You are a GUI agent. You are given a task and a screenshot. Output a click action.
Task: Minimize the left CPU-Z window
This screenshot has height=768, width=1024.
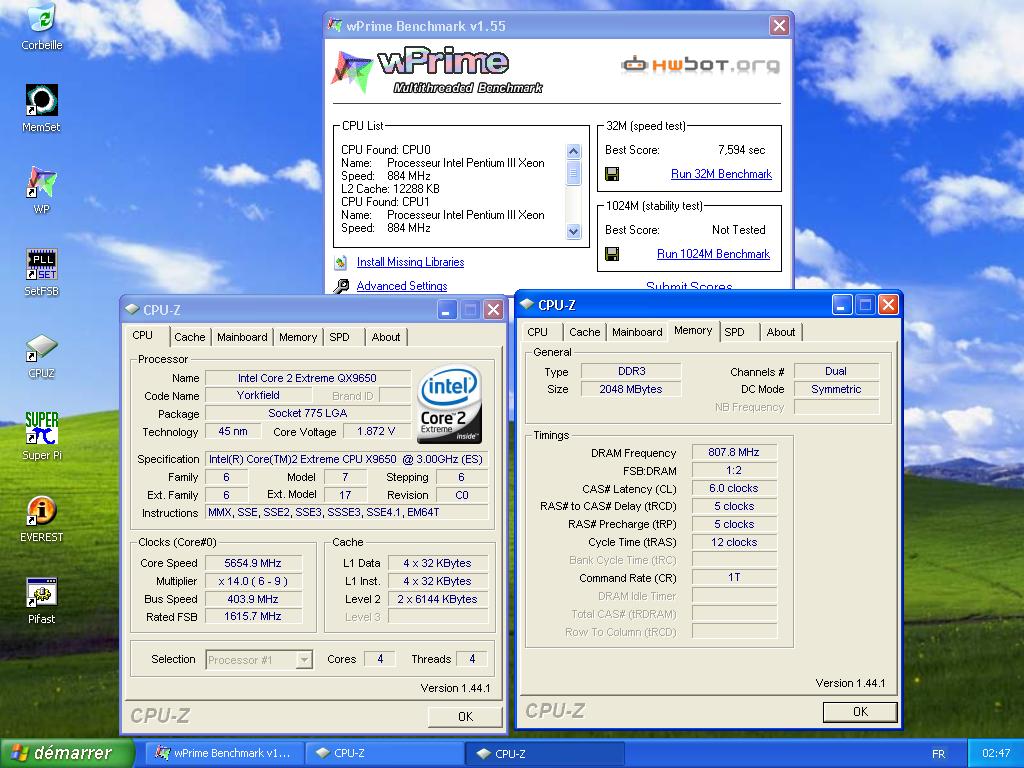click(x=447, y=310)
